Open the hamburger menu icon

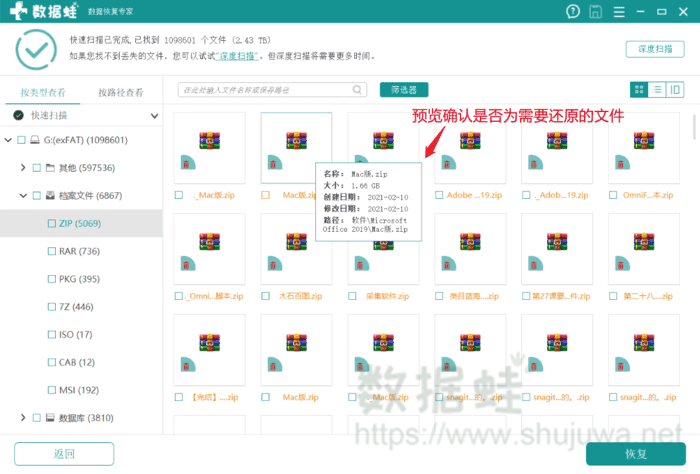(x=619, y=12)
